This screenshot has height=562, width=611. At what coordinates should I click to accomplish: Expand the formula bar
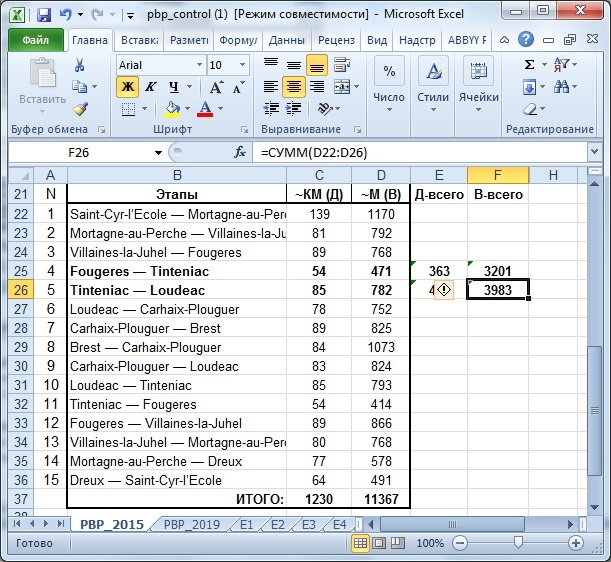(x=594, y=151)
